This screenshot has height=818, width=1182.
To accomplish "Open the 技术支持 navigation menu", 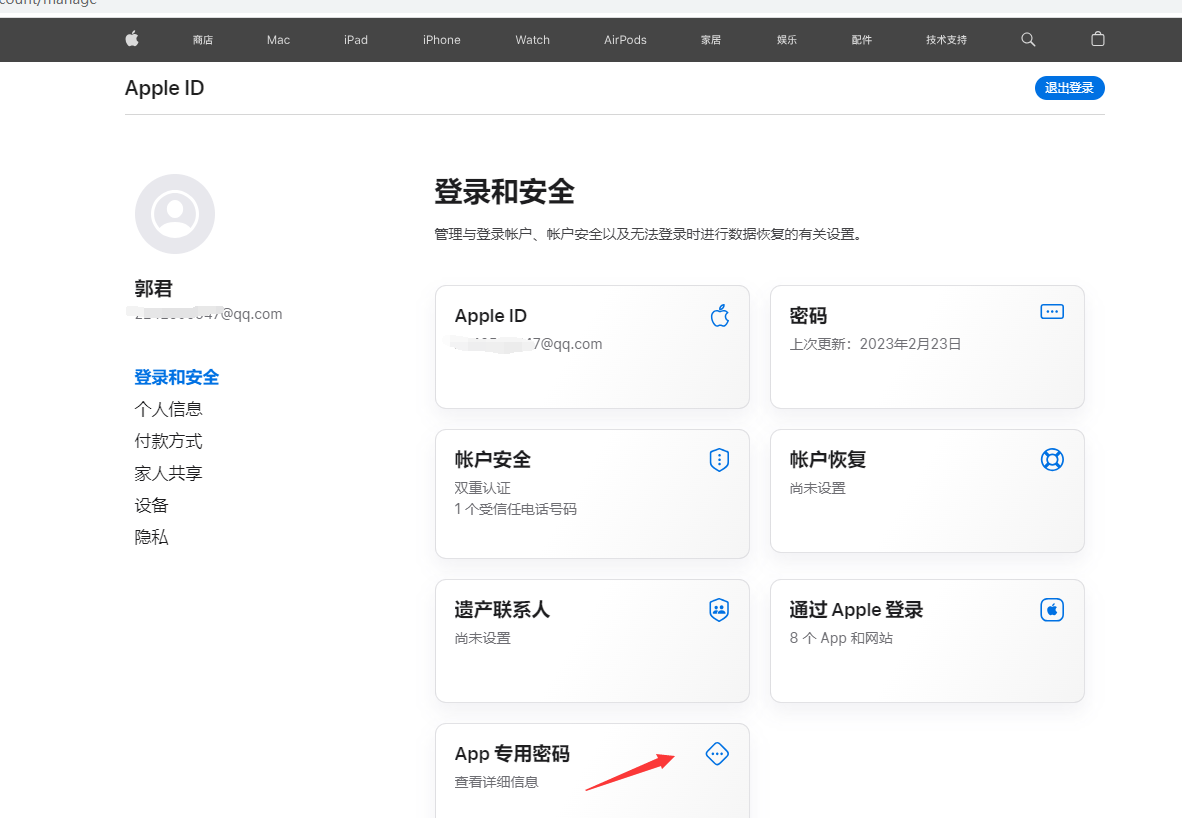I will pyautogui.click(x=946, y=40).
